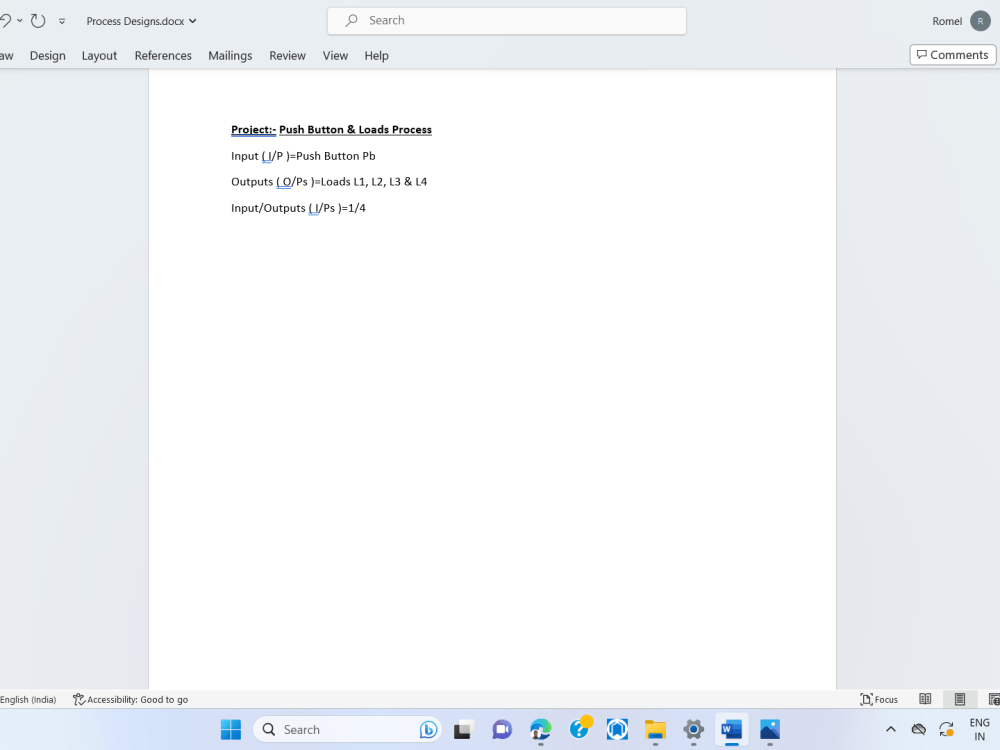Click the ENG IN keyboard indicator

pyautogui.click(x=979, y=729)
